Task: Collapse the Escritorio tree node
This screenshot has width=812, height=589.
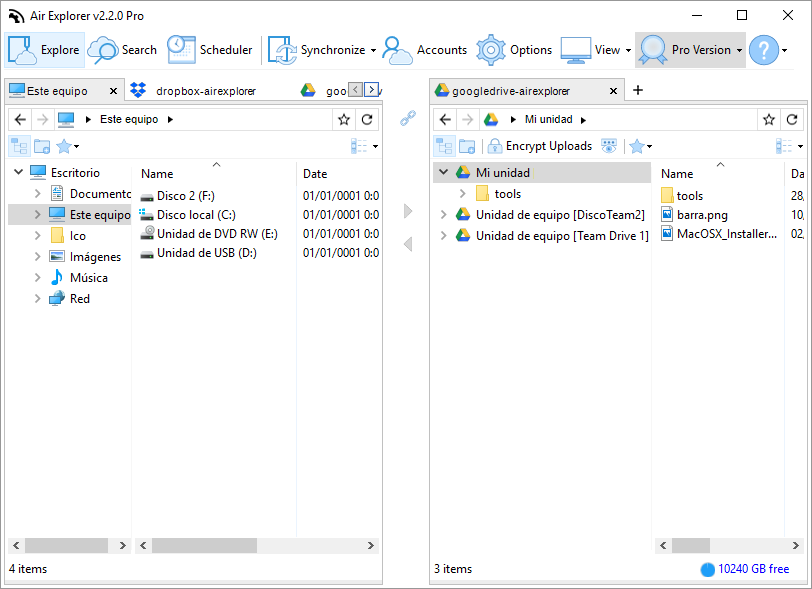Action: coord(19,172)
